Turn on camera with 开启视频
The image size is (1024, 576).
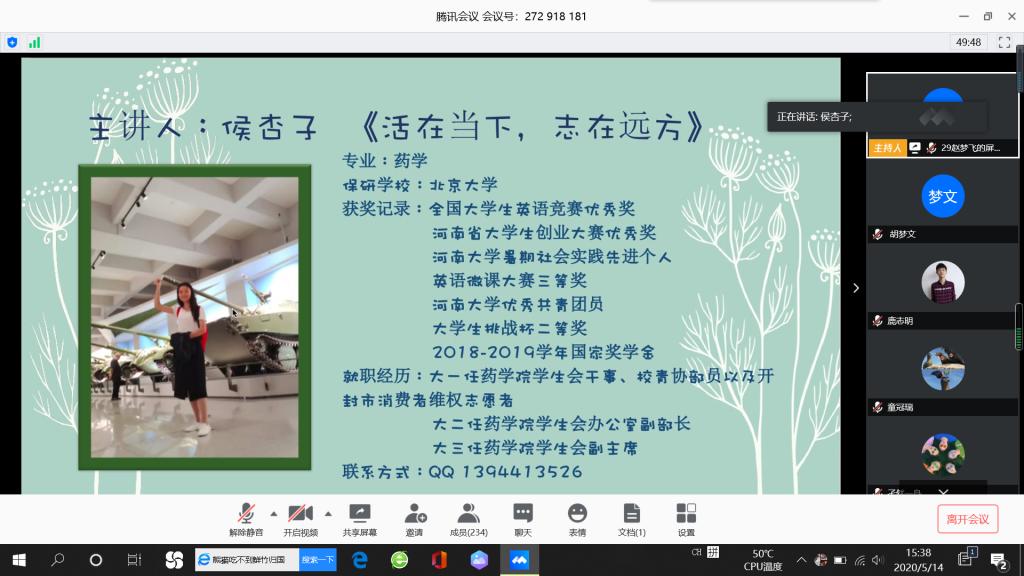click(300, 519)
